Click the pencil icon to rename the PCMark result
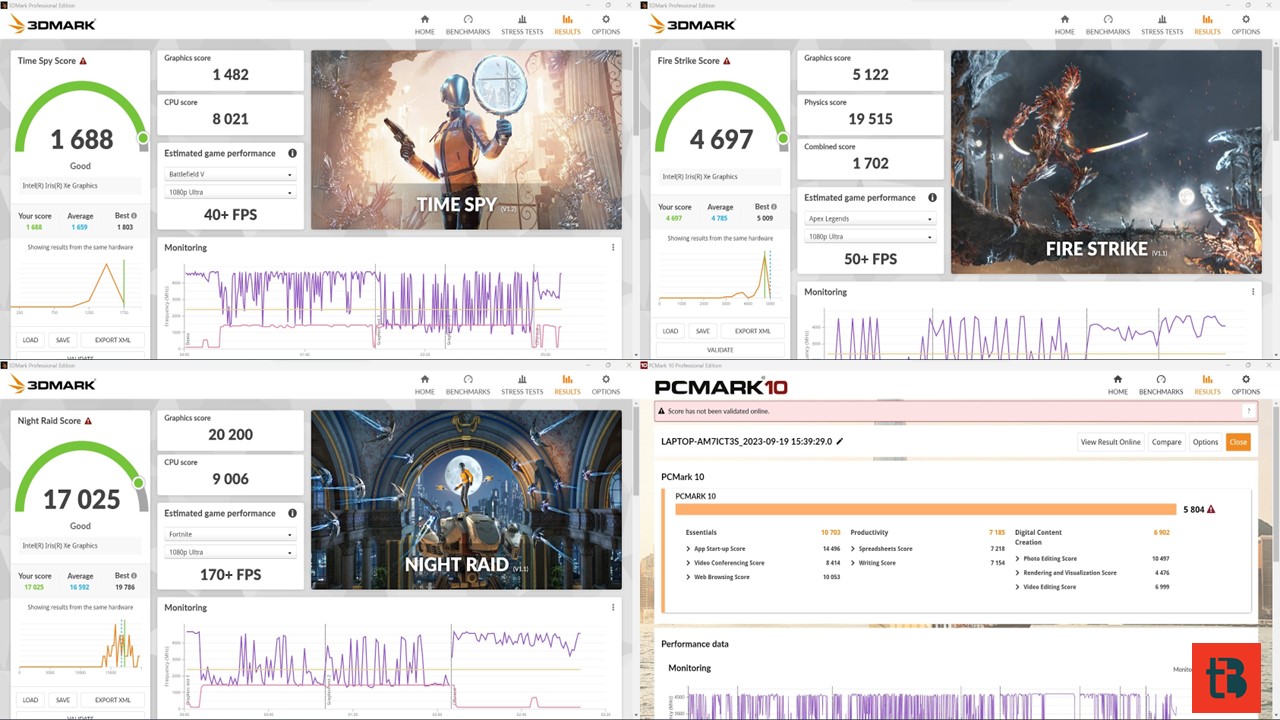This screenshot has width=1280, height=720. point(840,441)
